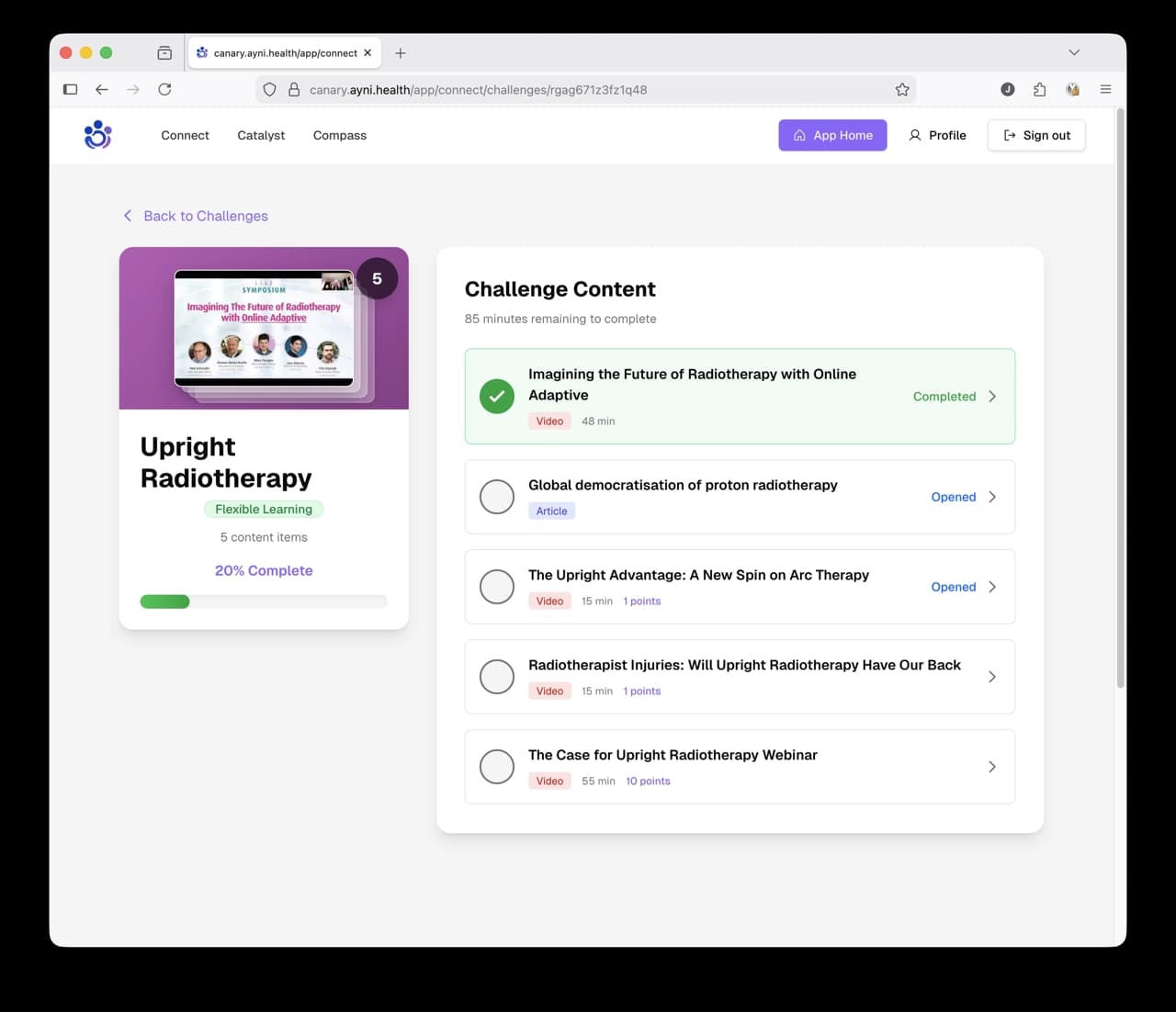Open the completed Online Adaptive video via its chevron

pyautogui.click(x=992, y=396)
